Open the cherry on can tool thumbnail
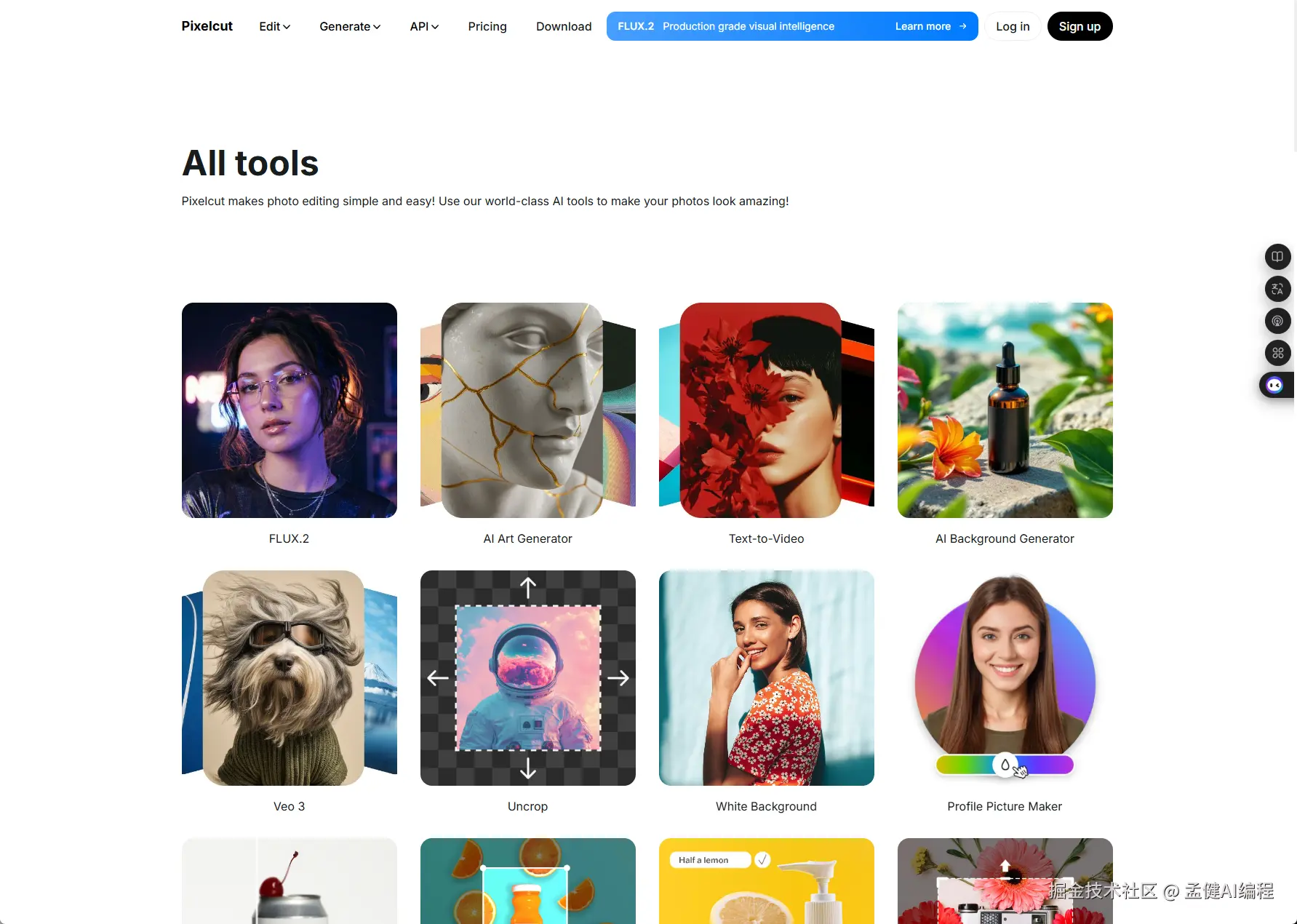This screenshot has height=924, width=1297. (290, 881)
